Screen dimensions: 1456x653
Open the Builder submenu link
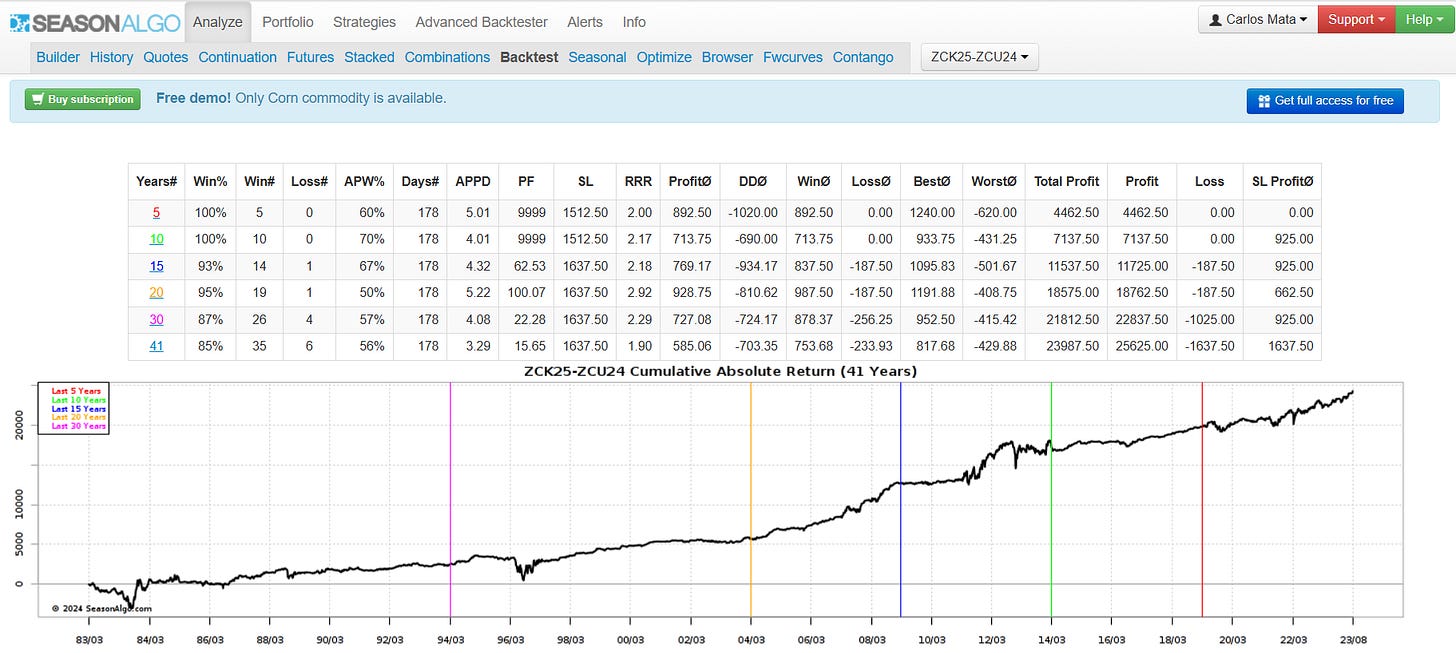click(x=58, y=57)
